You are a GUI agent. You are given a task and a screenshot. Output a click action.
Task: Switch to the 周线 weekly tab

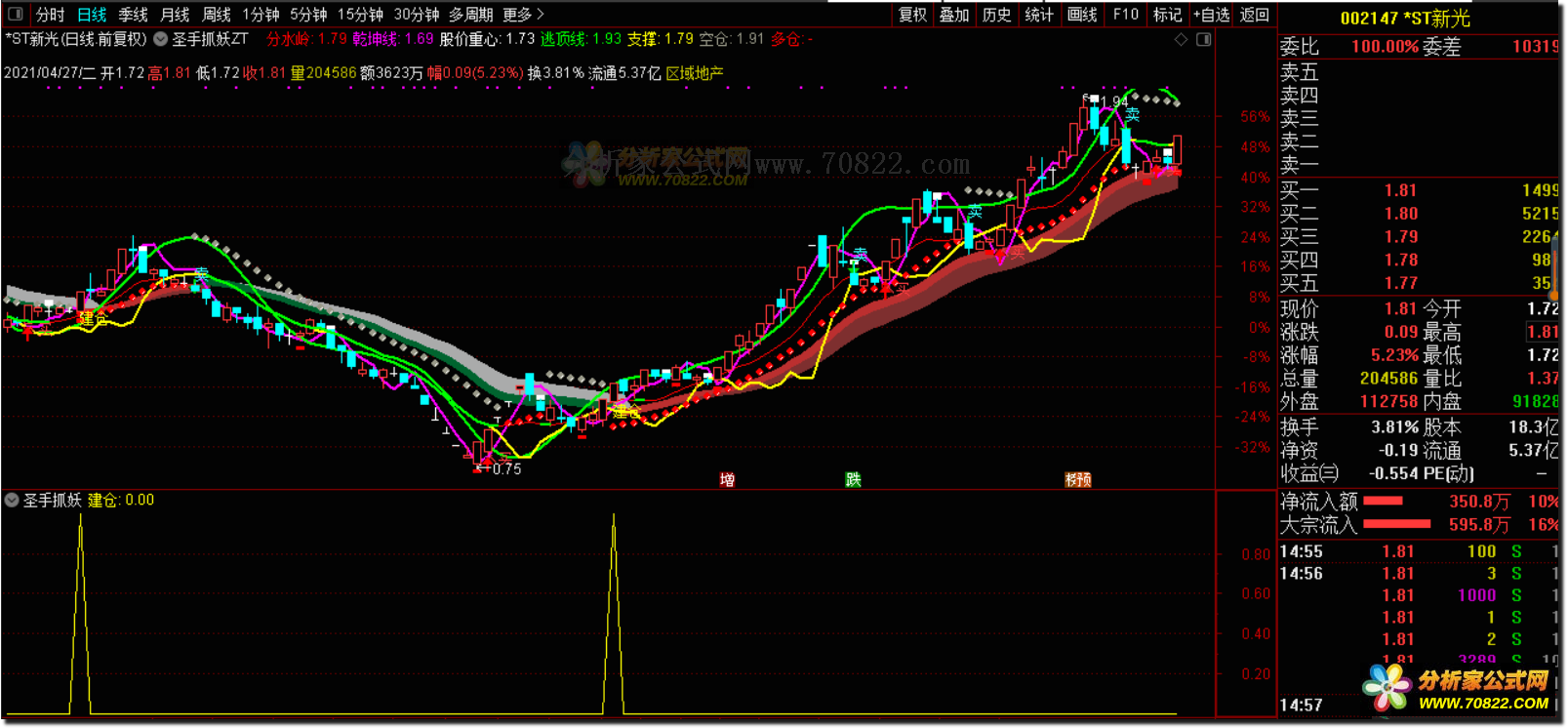click(x=217, y=15)
